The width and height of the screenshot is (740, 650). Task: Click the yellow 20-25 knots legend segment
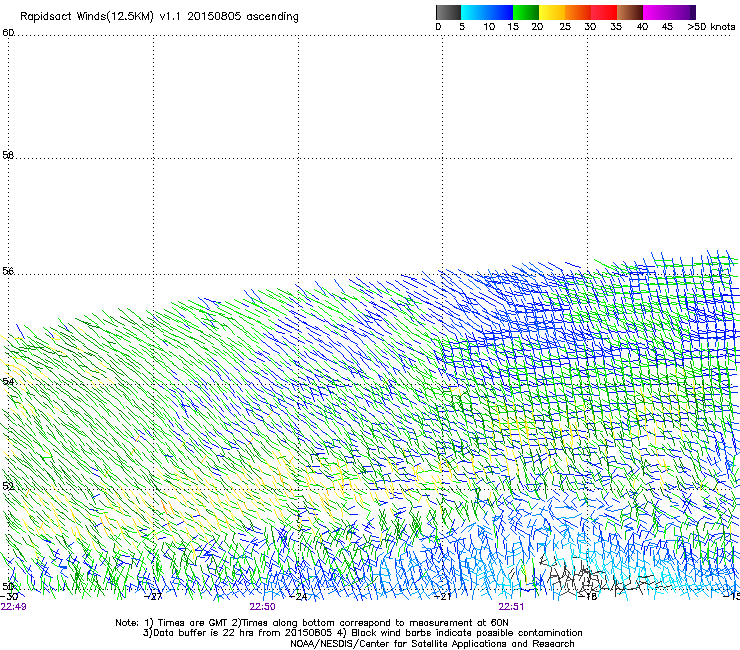click(552, 12)
